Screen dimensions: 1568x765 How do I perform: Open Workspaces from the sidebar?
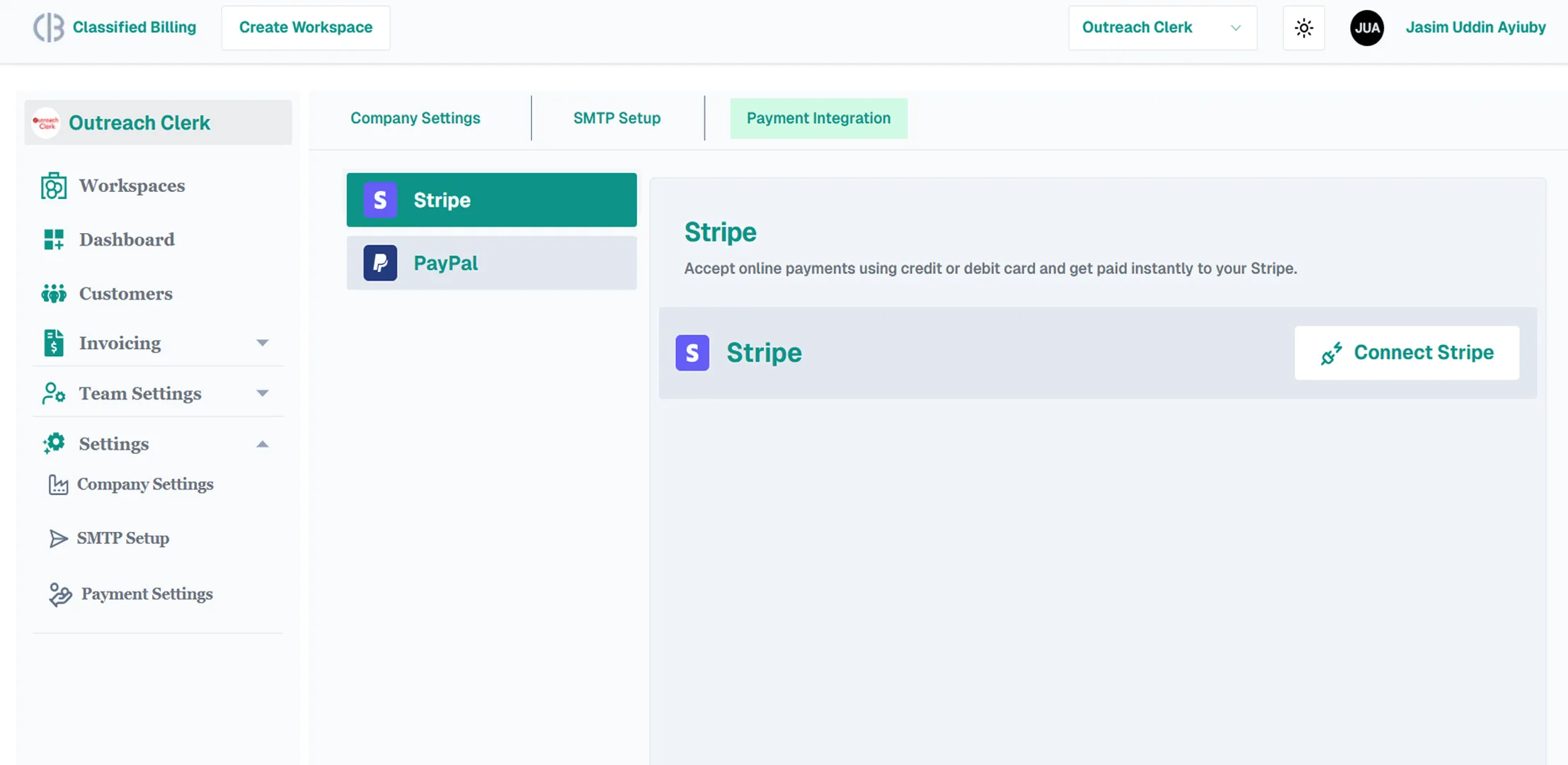pos(132,186)
